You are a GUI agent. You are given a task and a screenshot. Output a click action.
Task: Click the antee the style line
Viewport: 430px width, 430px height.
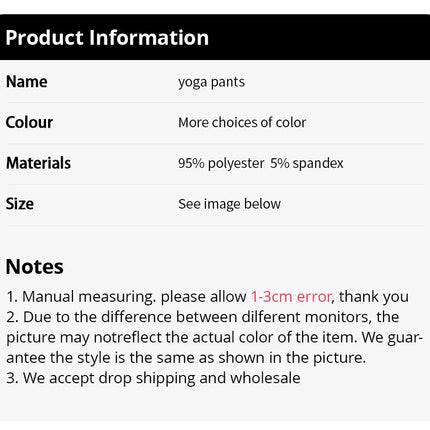click(186, 358)
